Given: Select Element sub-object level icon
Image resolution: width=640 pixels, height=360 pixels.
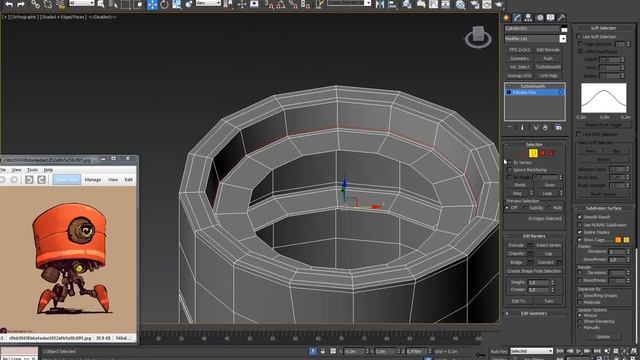Looking at the screenshot, I should (x=551, y=153).
